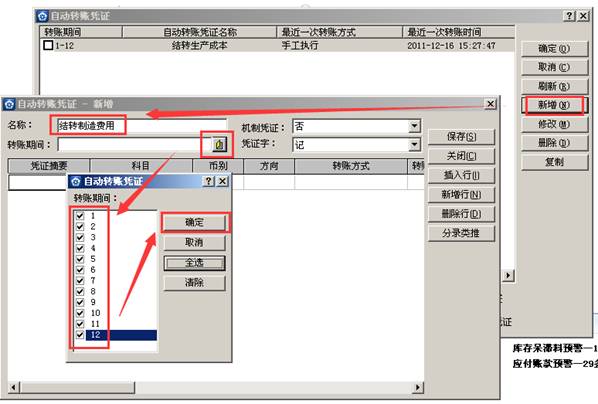
Task: Click the horizontal scrollbar thumb at bottom
Action: (77, 388)
